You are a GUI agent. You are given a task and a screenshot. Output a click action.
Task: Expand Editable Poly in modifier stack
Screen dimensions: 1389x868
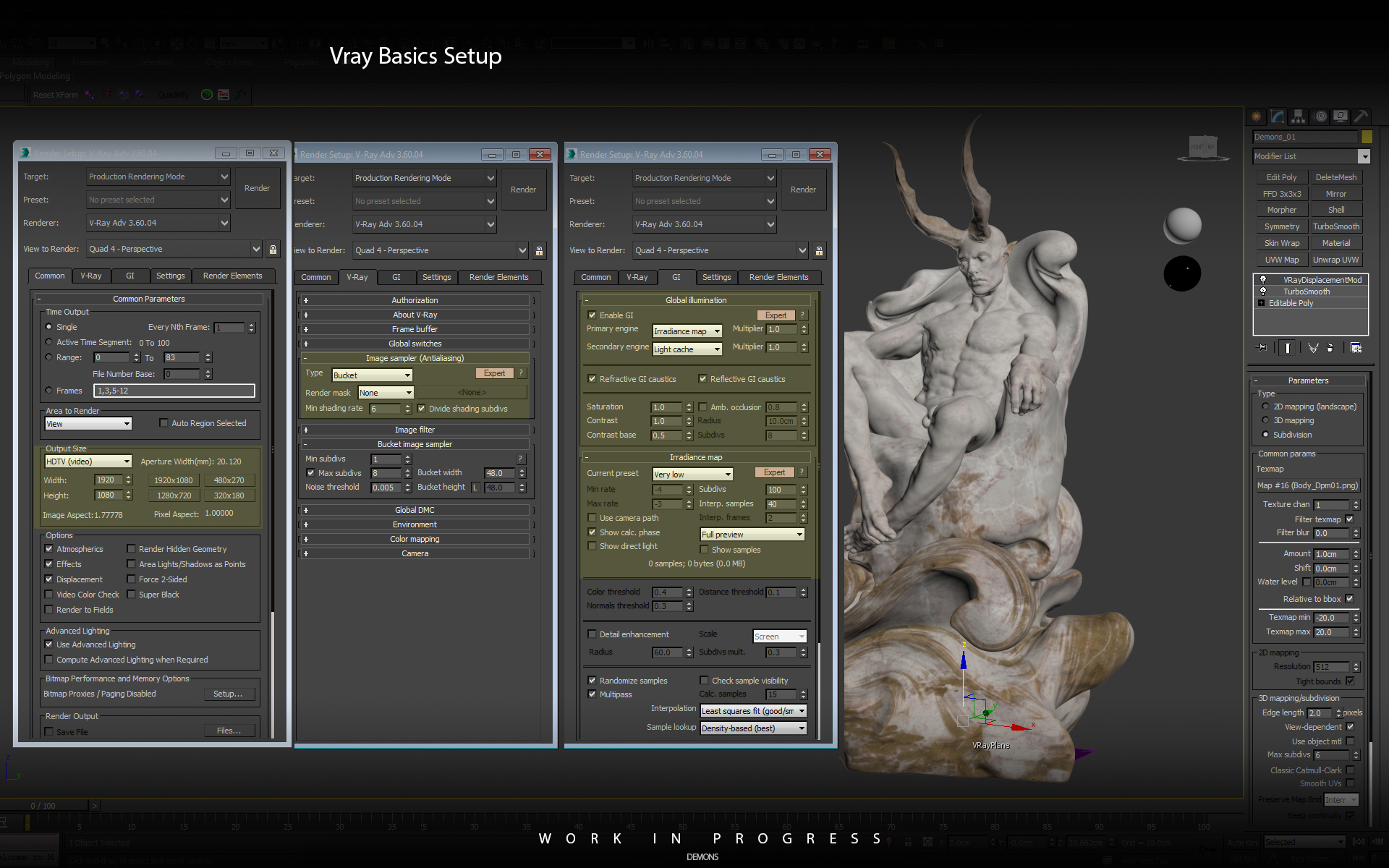point(1262,303)
